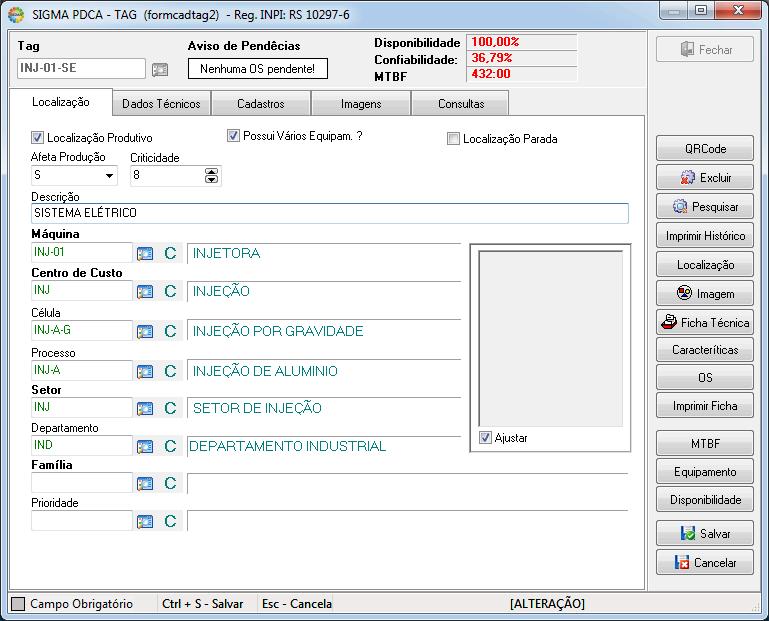Open Setor search card icon
Screen dimensions: 769x621
pyautogui.click(x=145, y=409)
